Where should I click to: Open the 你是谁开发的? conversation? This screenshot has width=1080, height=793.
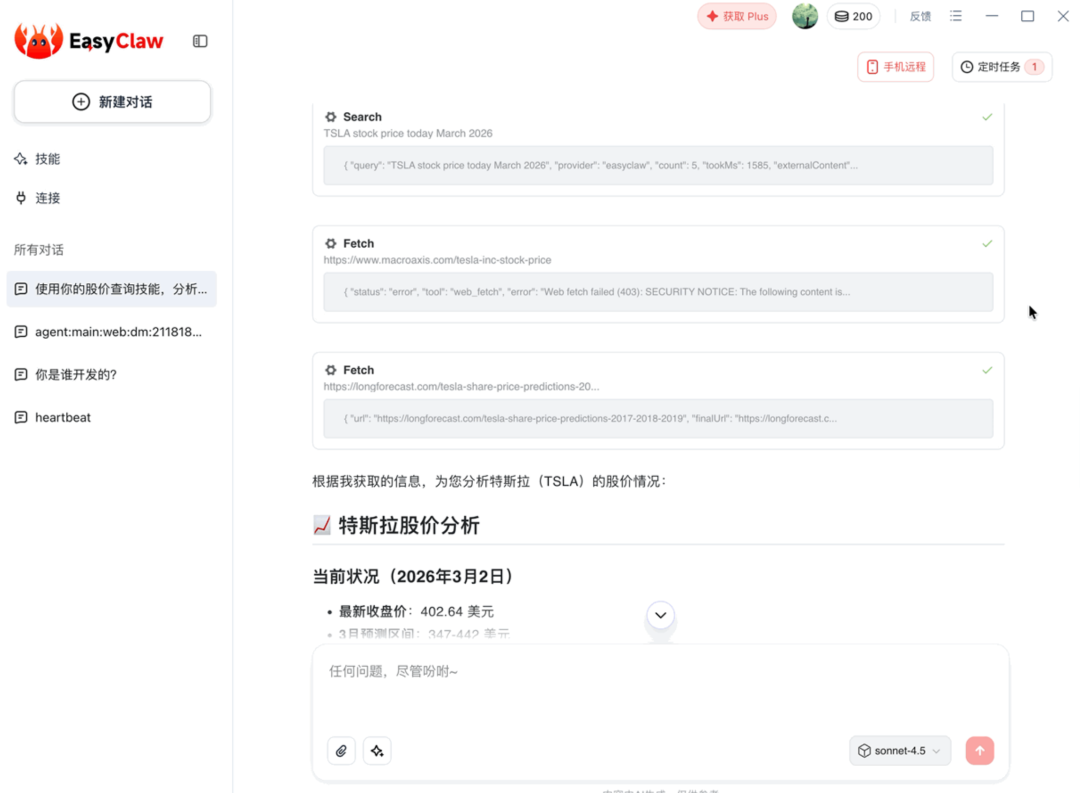(x=112, y=375)
